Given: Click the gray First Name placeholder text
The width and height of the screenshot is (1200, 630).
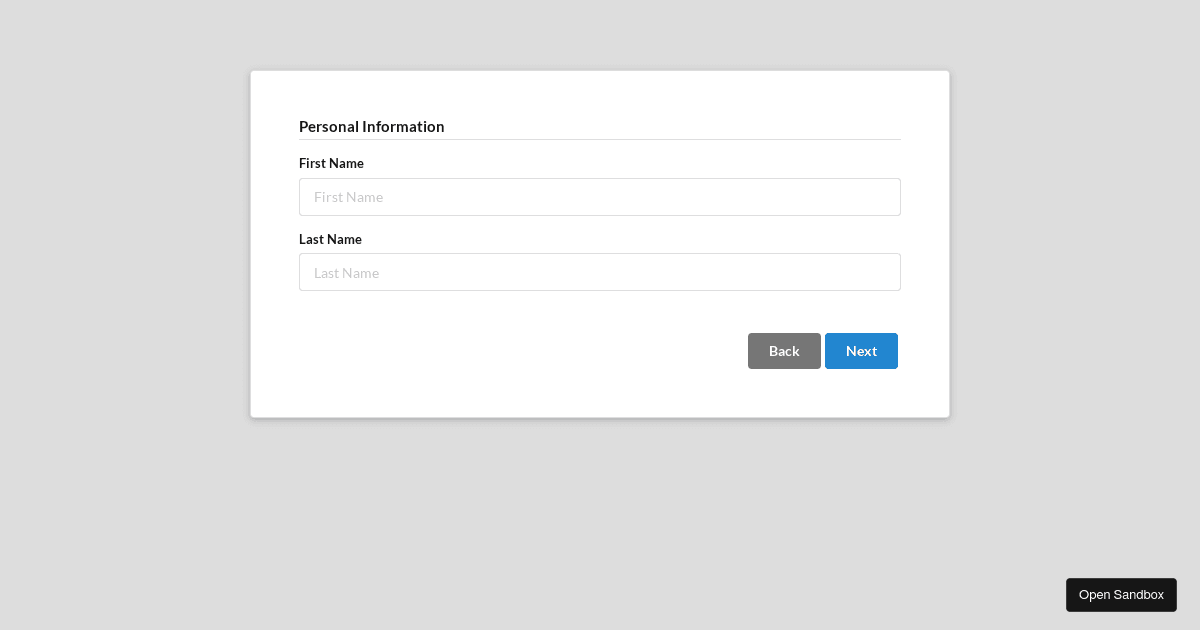Looking at the screenshot, I should pos(349,197).
